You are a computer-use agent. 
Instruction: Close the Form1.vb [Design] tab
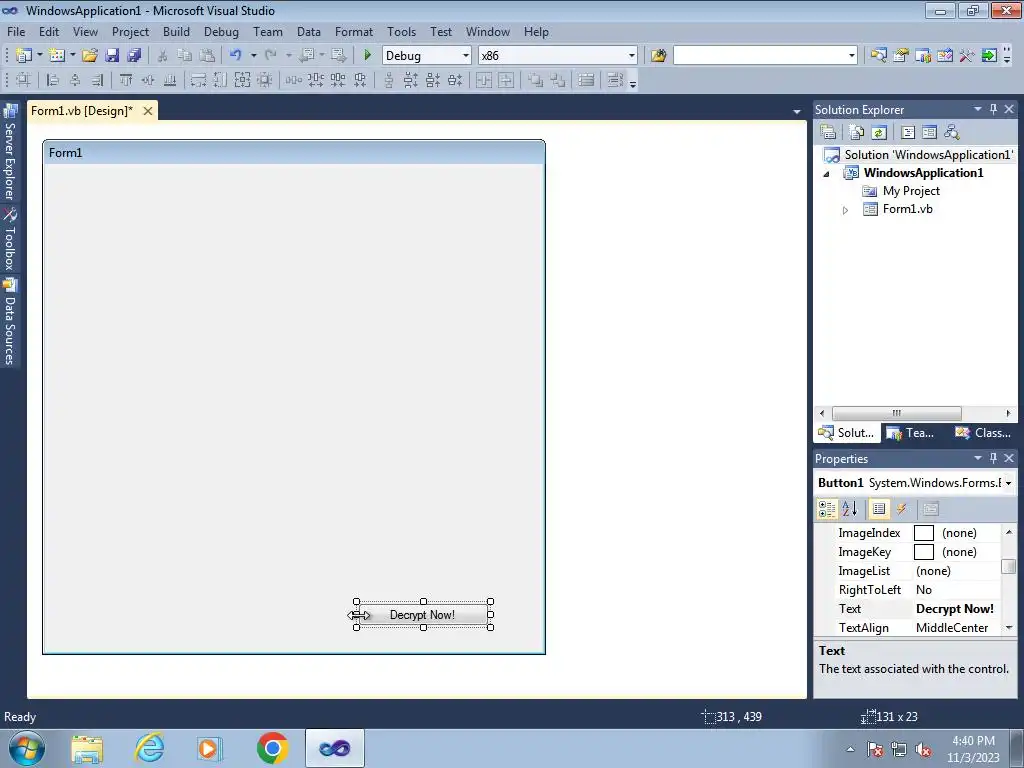coord(148,111)
